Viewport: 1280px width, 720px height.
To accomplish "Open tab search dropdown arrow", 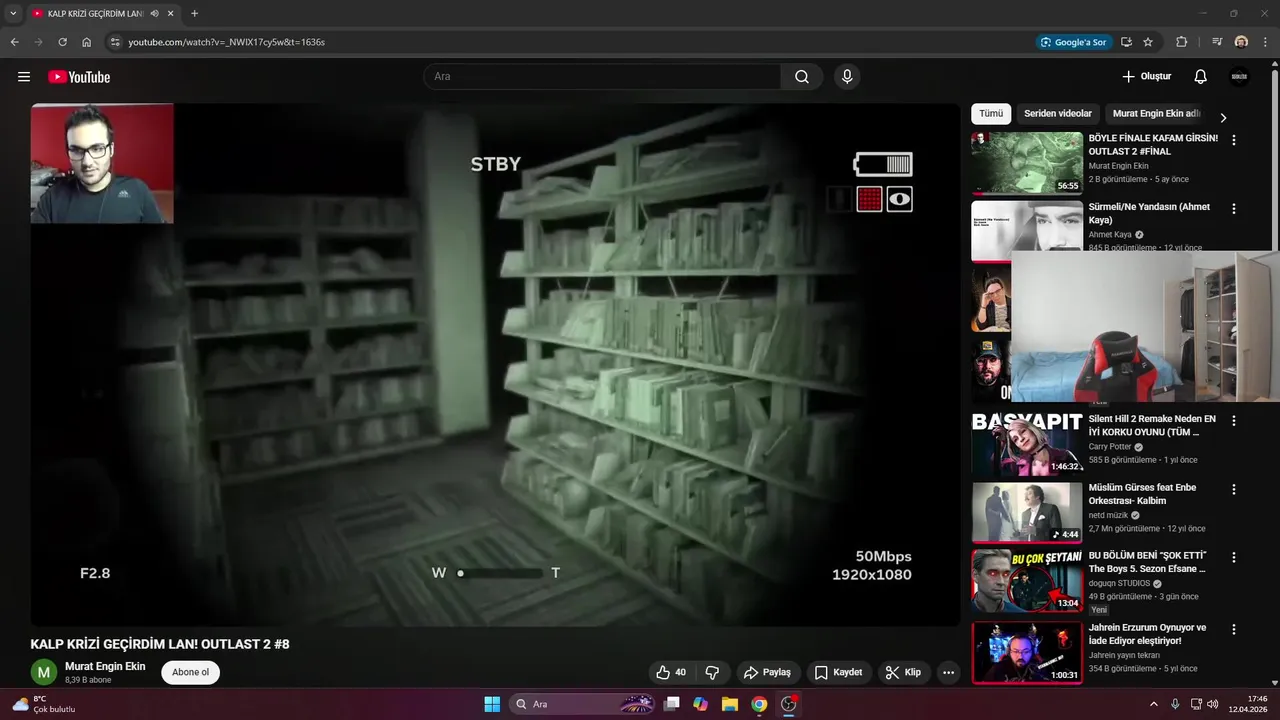I will tap(13, 14).
